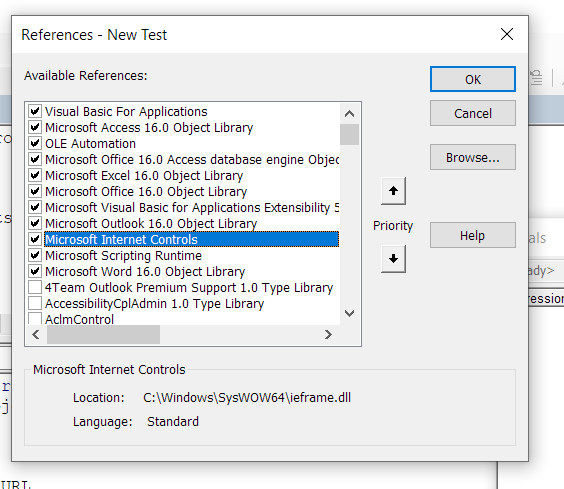Check AccessibilityCplAdmin 1.0 Type Library
564x489 pixels.
click(35, 303)
